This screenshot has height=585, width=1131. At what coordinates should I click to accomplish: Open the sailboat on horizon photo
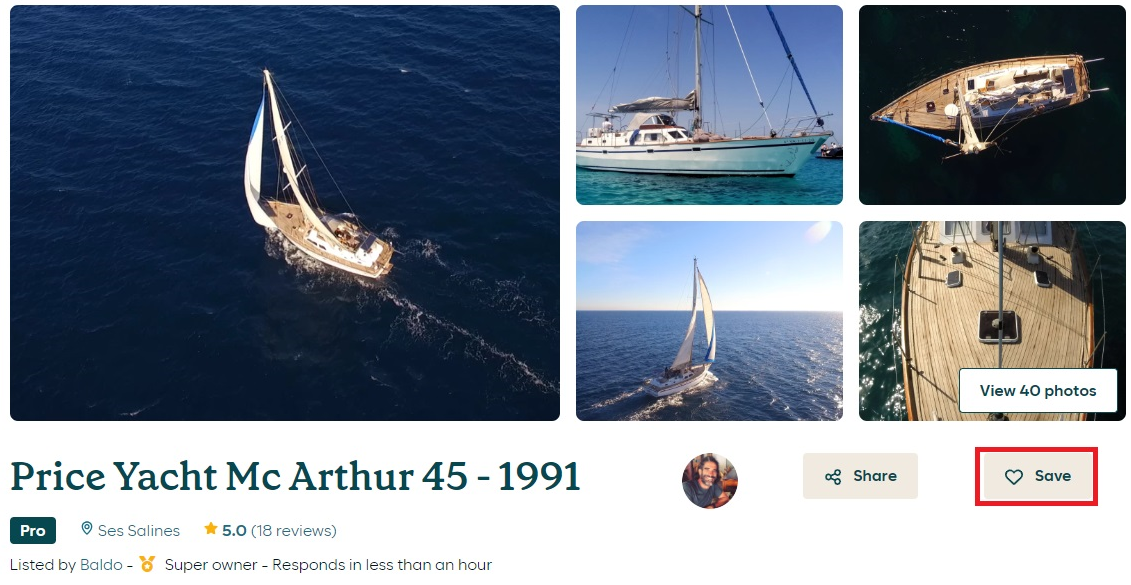(709, 321)
